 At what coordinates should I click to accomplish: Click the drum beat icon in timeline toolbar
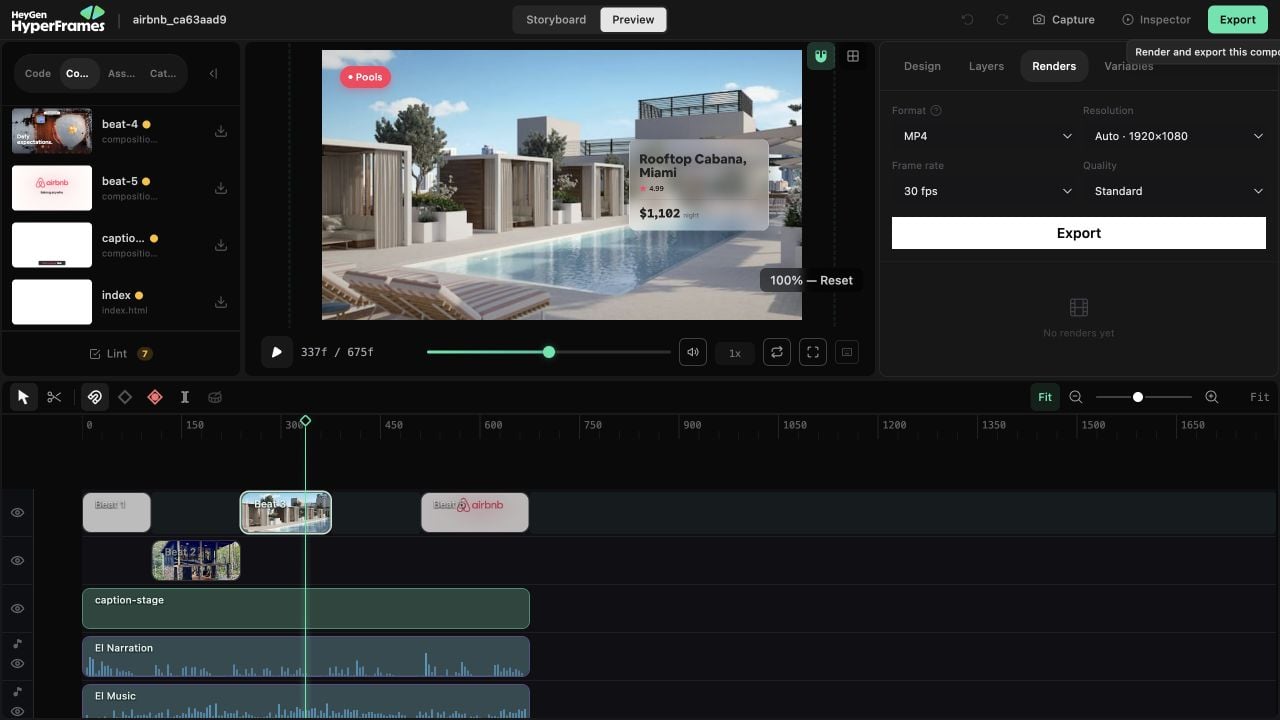215,397
